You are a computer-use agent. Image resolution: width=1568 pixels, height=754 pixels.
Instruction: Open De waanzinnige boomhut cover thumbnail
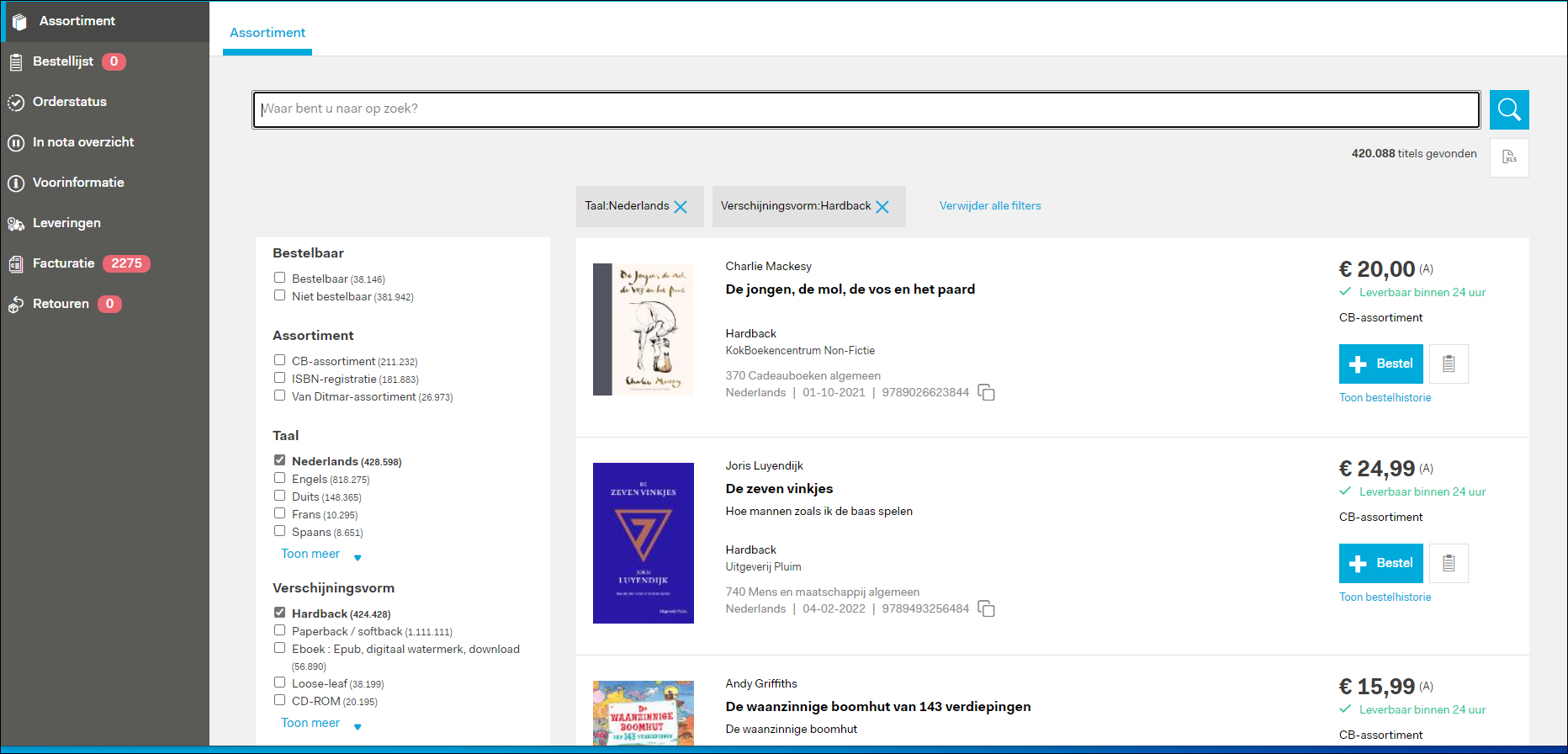click(644, 713)
